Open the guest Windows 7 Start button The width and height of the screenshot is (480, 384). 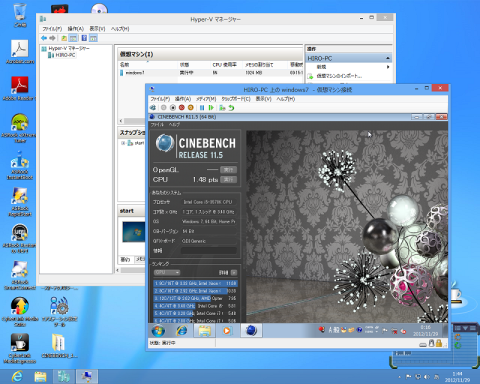coord(158,330)
